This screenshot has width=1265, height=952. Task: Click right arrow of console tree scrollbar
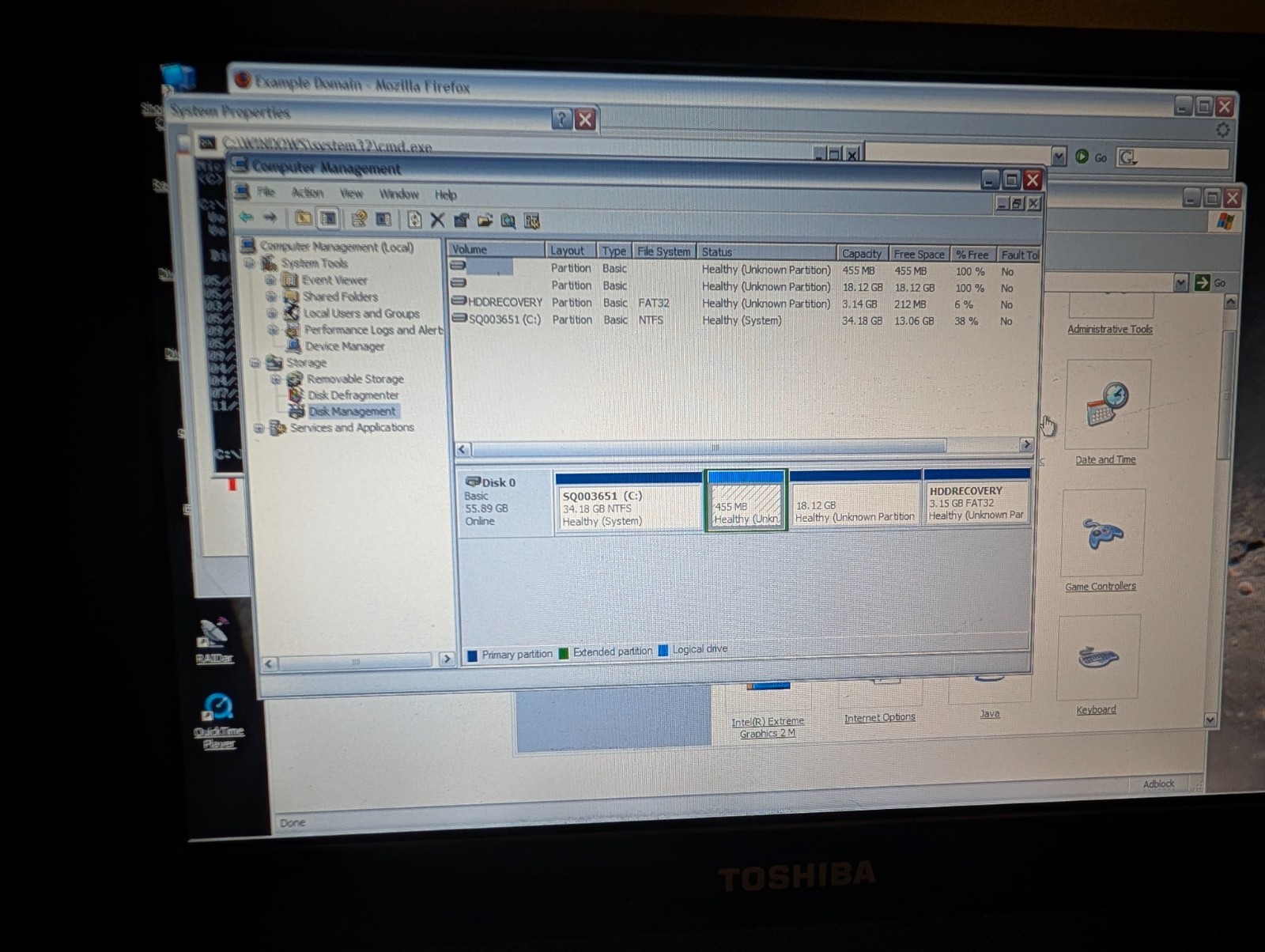tap(446, 659)
